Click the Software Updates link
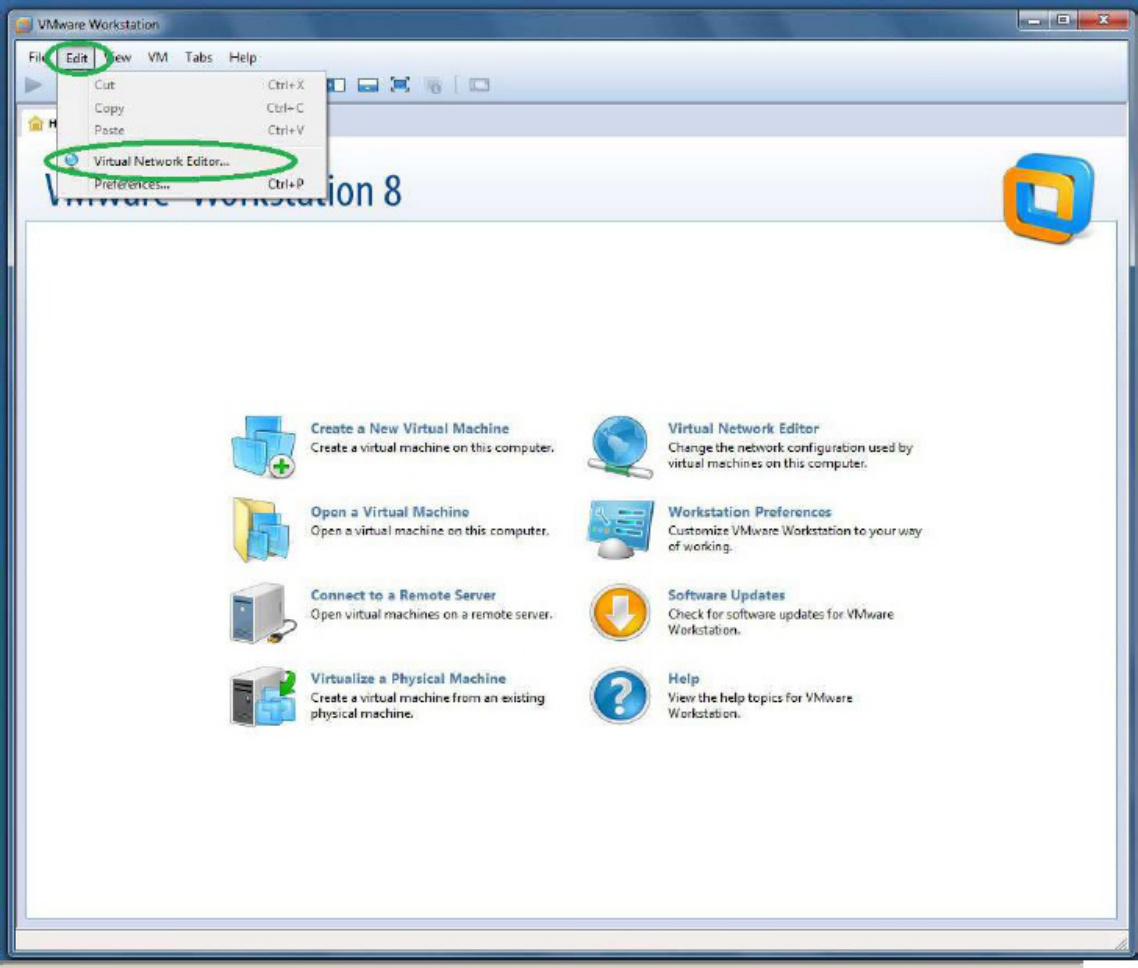This screenshot has height=968, width=1138. 726,595
